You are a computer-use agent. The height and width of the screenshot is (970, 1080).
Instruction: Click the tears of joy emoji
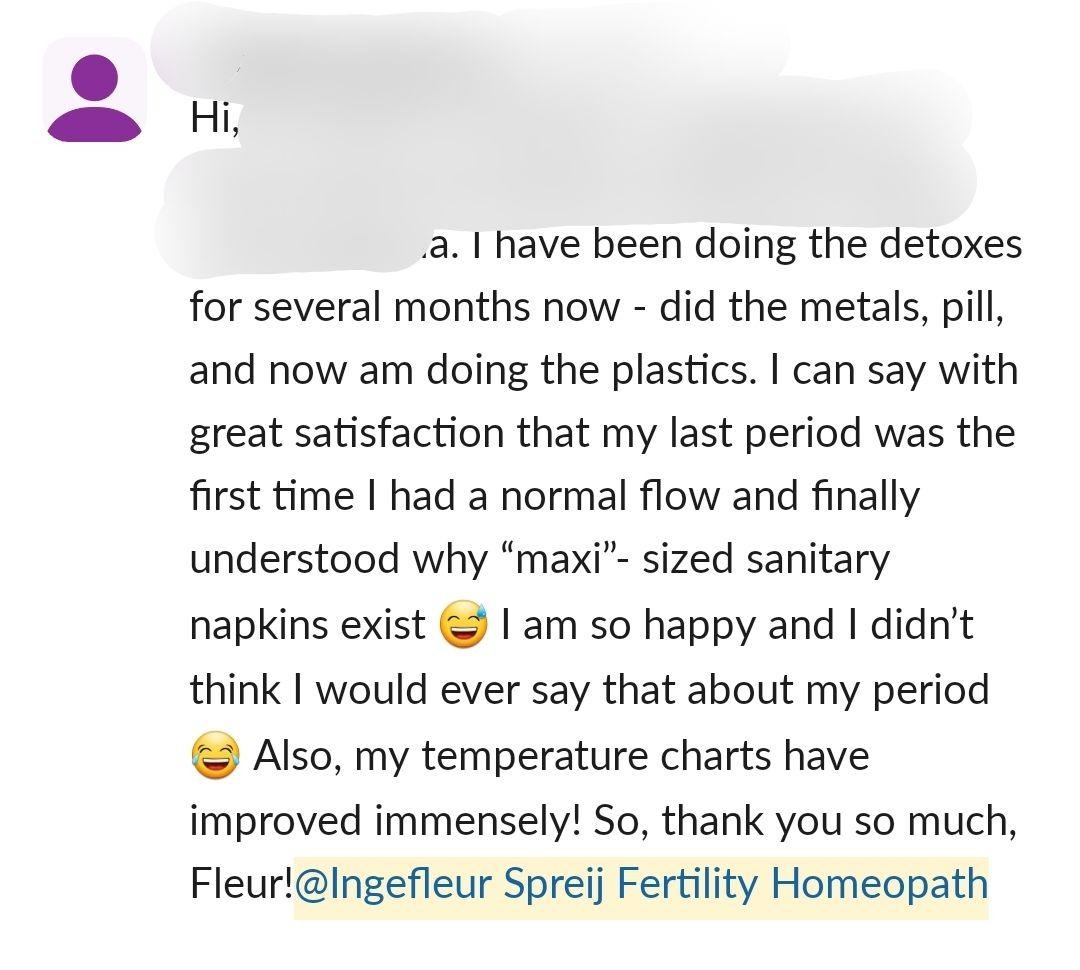pos(215,757)
